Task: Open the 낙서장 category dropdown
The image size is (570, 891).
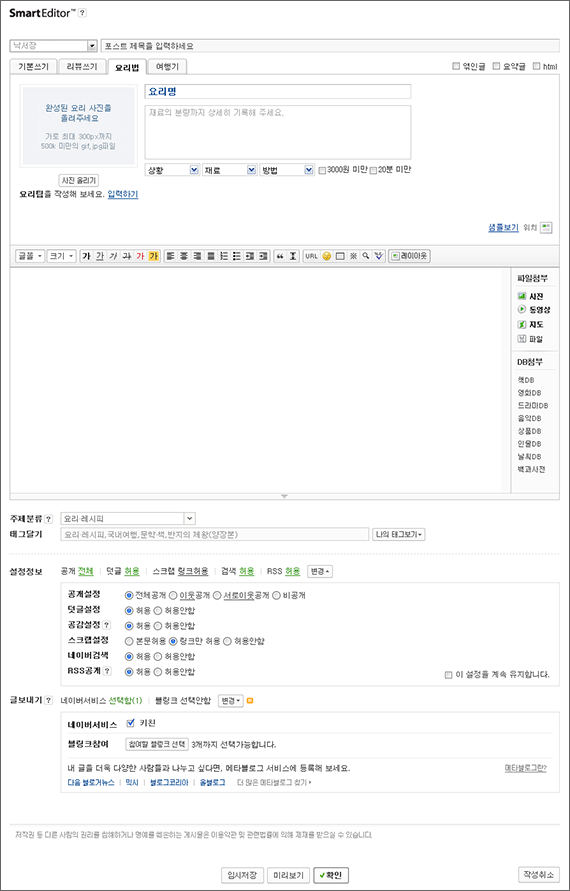Action: [54, 45]
